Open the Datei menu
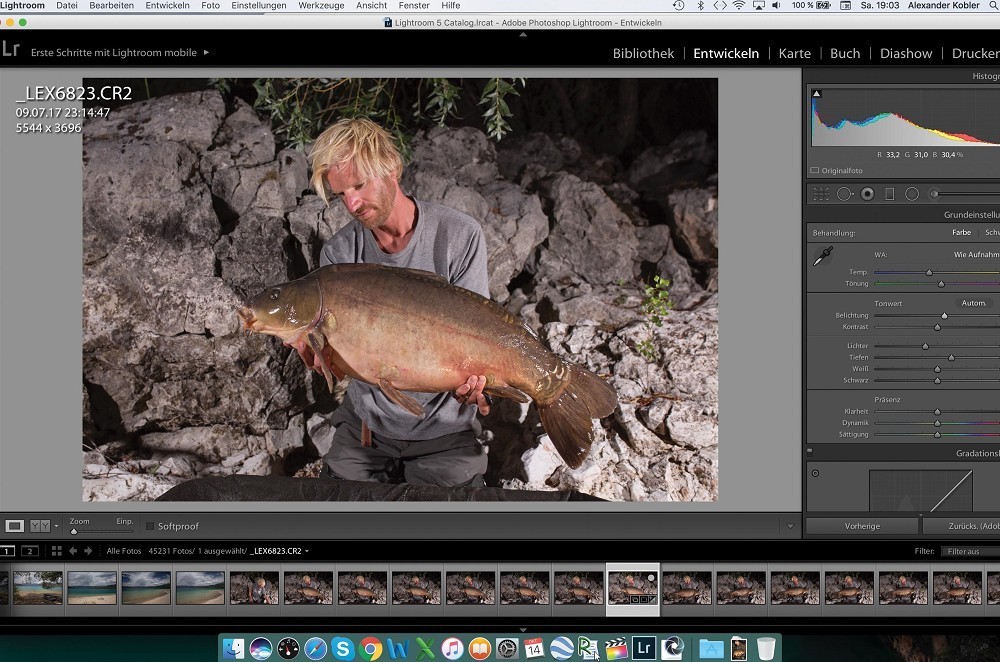 pos(67,5)
